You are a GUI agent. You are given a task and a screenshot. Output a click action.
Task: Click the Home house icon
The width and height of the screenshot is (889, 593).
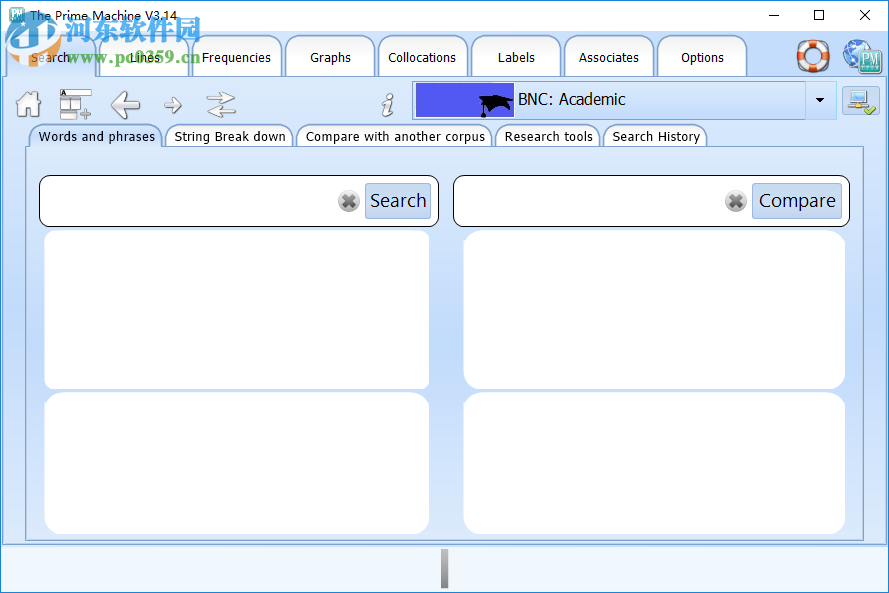[x=28, y=104]
